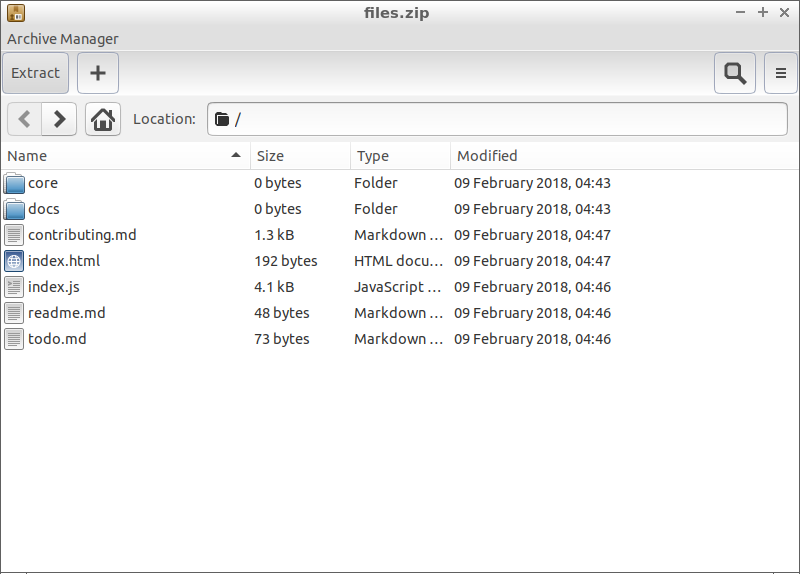Click the files.zip archive icon in titlebar
Image resolution: width=800 pixels, height=574 pixels.
[15, 13]
